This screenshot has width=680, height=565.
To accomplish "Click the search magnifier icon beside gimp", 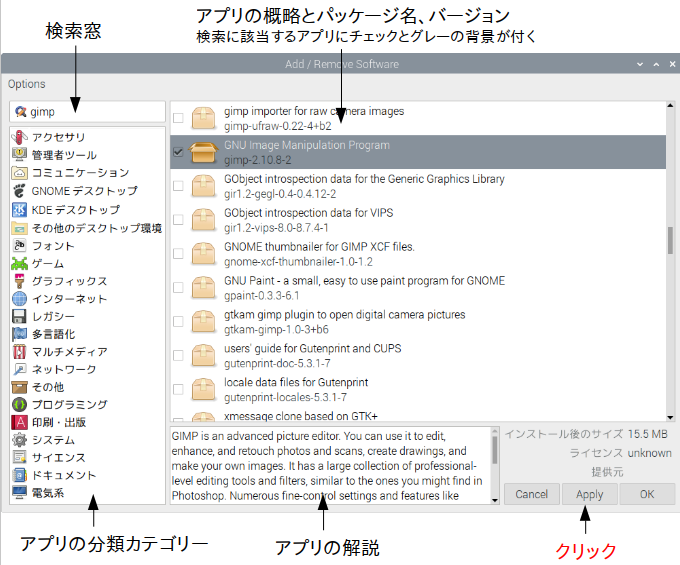I will point(21,112).
